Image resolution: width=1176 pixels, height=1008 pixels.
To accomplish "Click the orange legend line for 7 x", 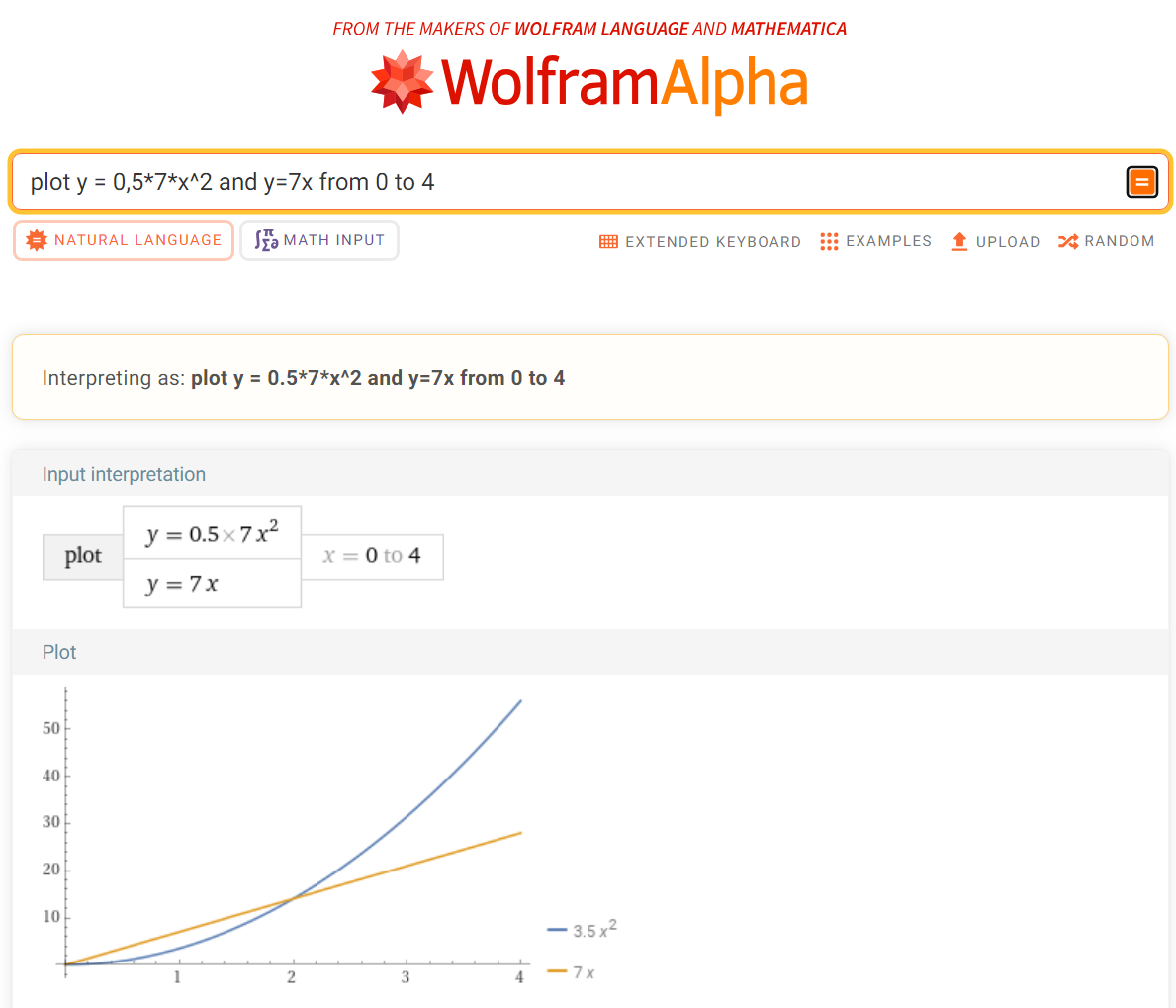I will click(557, 971).
